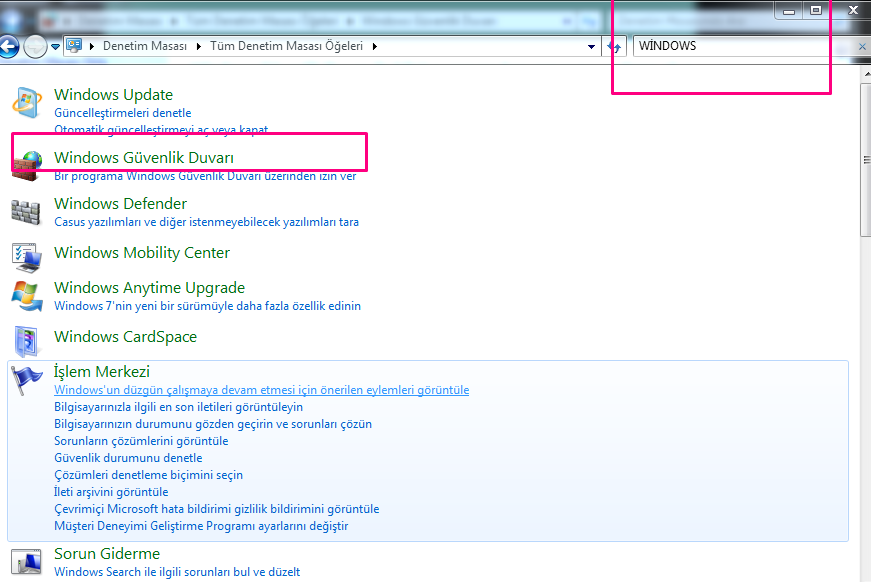This screenshot has width=871, height=582.
Task: Open Sorun Giderme heading link
Action: 107,554
